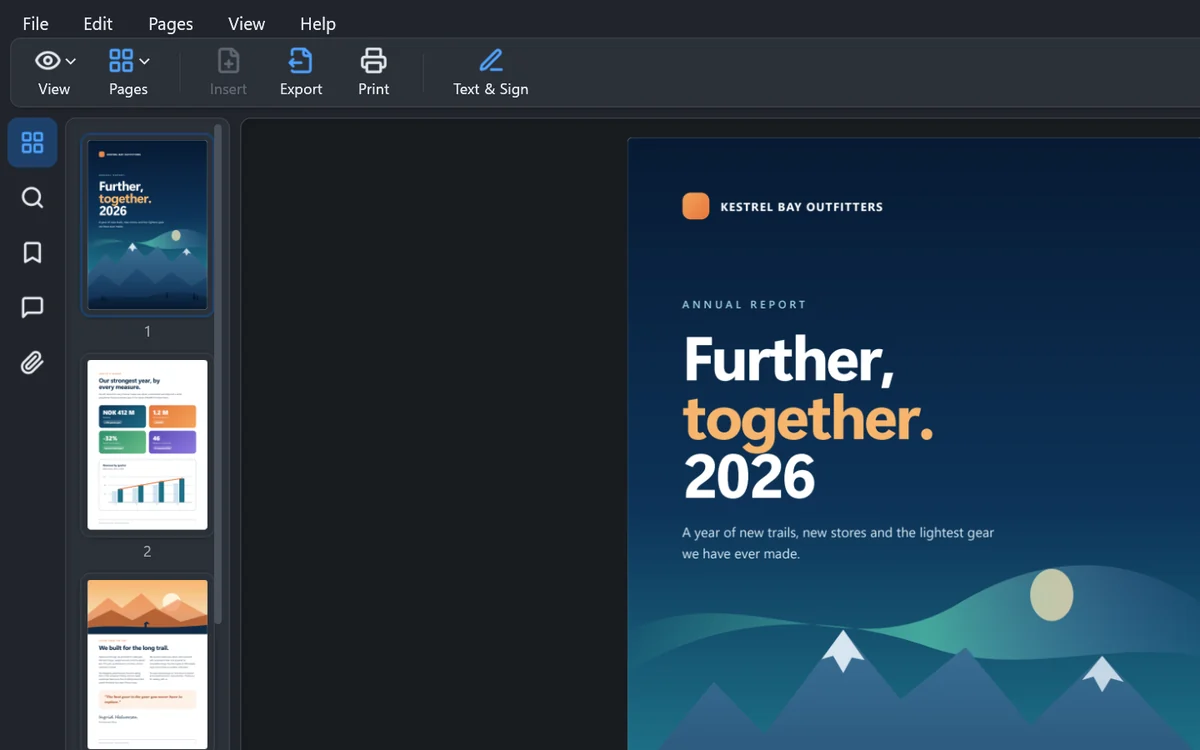Select page 1 thumbnail

[147, 225]
